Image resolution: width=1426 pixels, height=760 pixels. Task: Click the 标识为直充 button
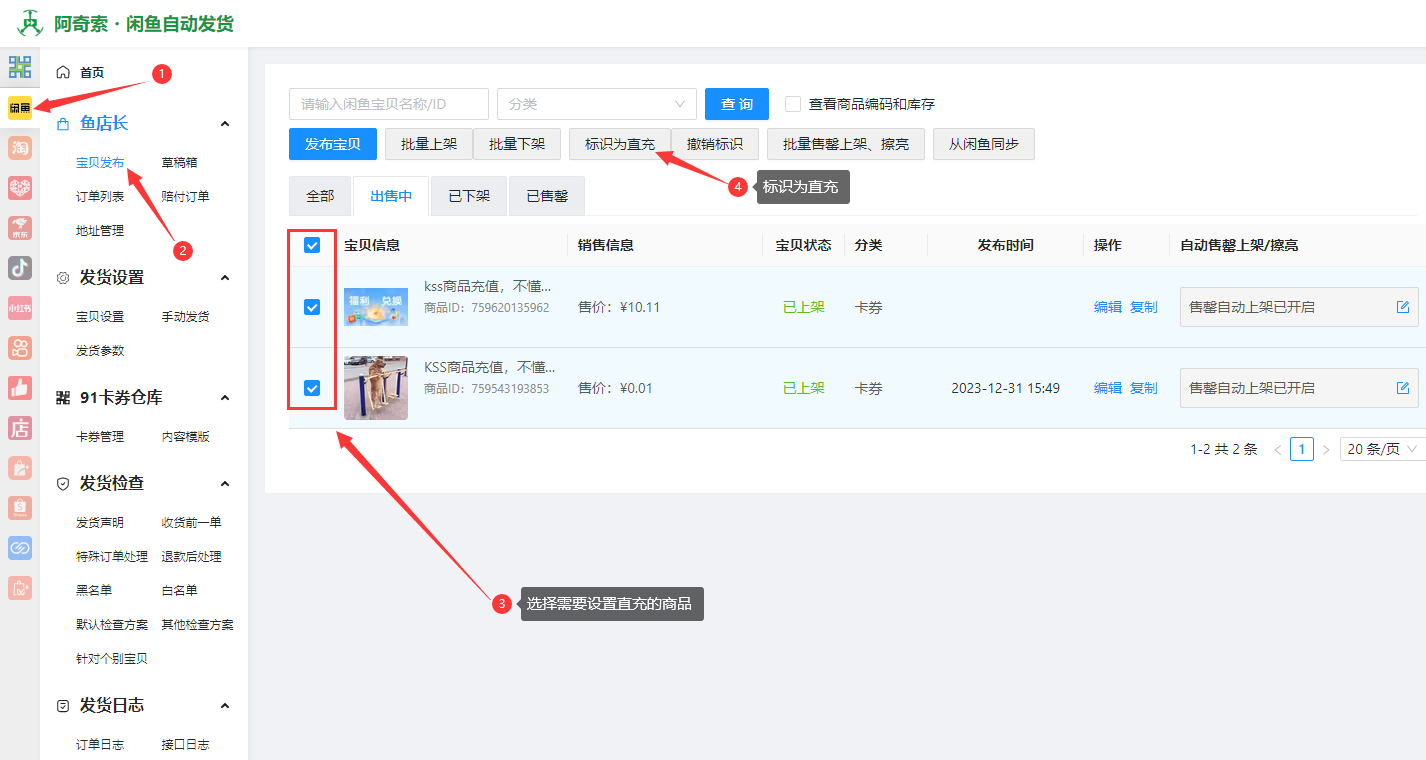pos(622,143)
